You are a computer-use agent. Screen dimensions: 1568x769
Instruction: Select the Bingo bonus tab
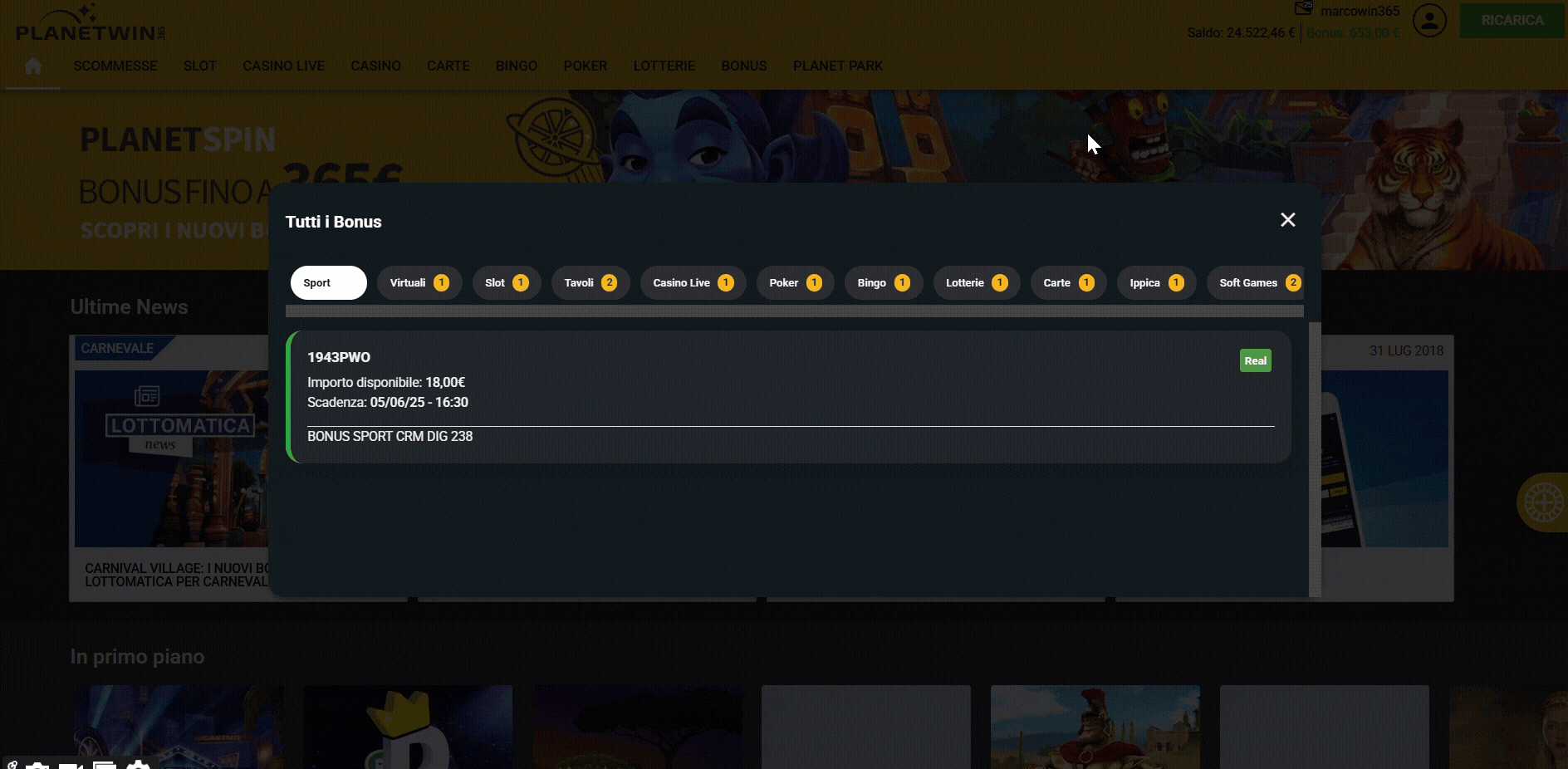pos(884,282)
